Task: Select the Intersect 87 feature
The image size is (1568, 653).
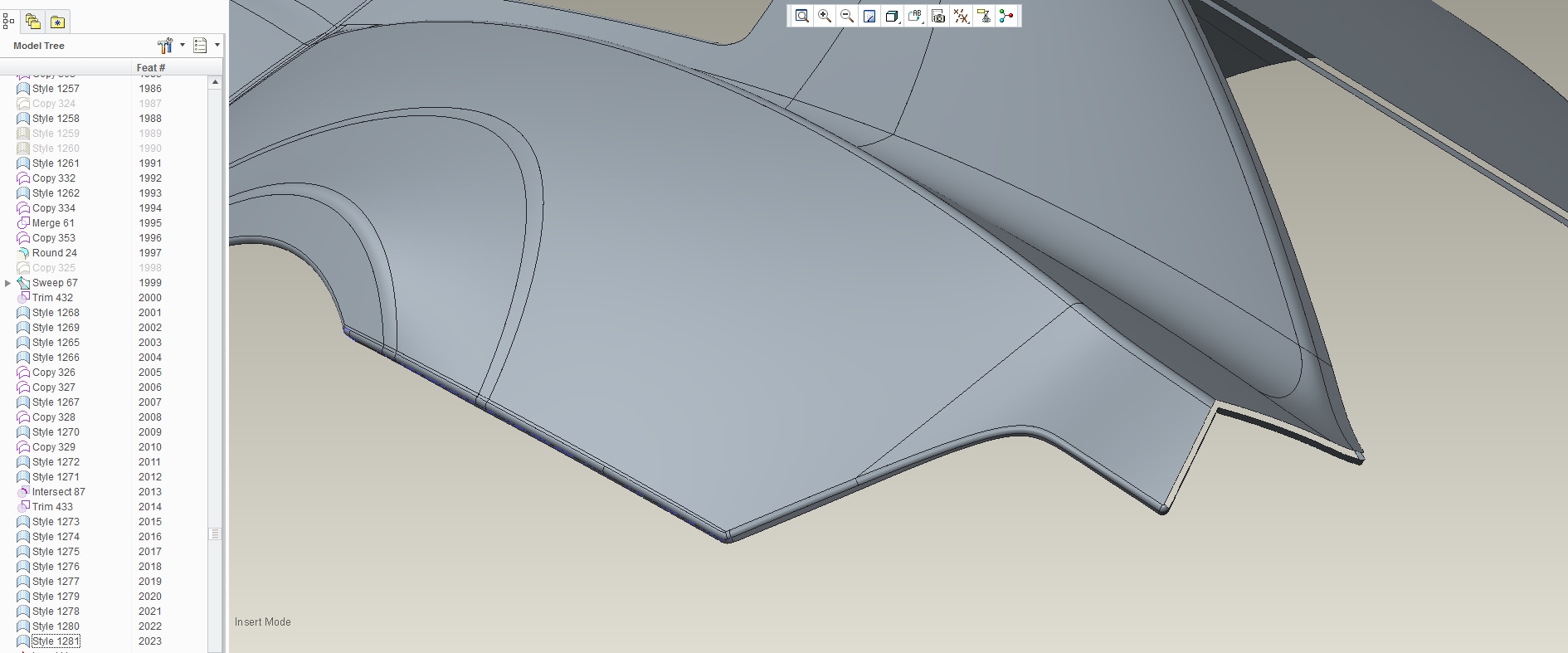Action: tap(58, 492)
